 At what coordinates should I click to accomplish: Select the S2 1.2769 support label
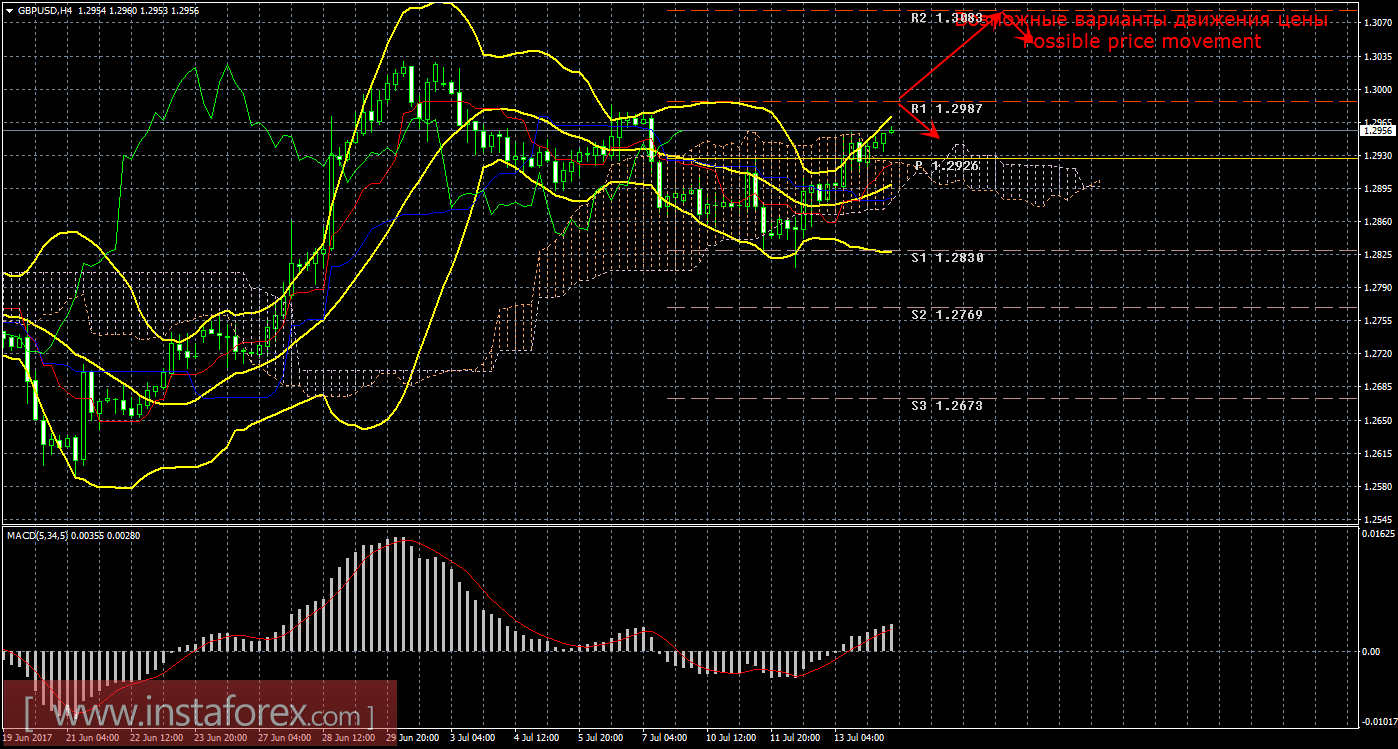[x=946, y=315]
